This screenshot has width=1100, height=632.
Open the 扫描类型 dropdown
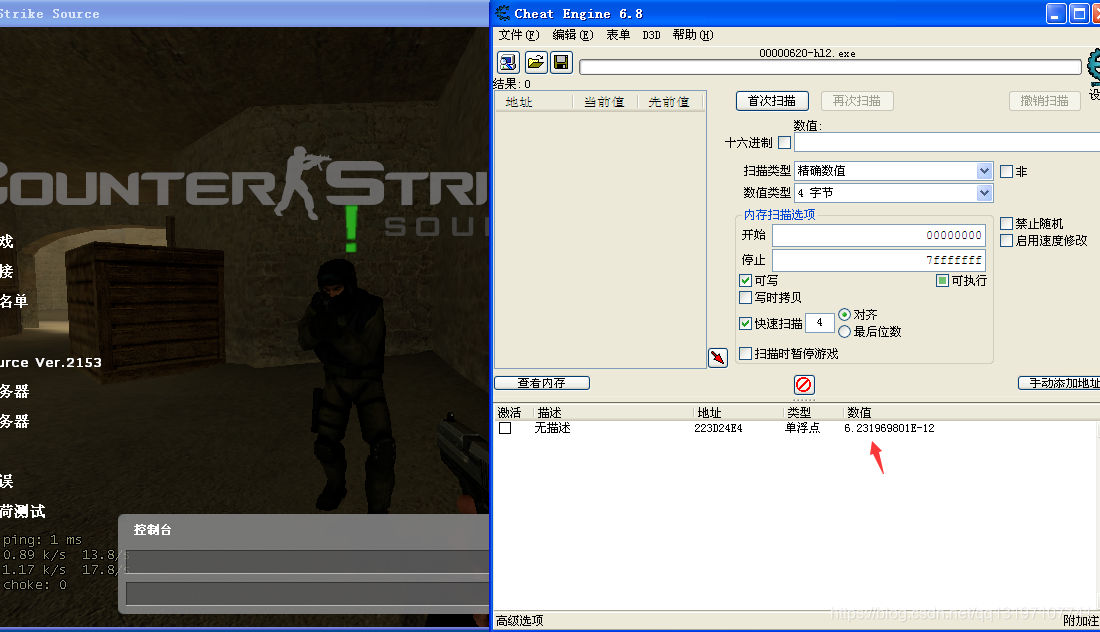pyautogui.click(x=984, y=171)
